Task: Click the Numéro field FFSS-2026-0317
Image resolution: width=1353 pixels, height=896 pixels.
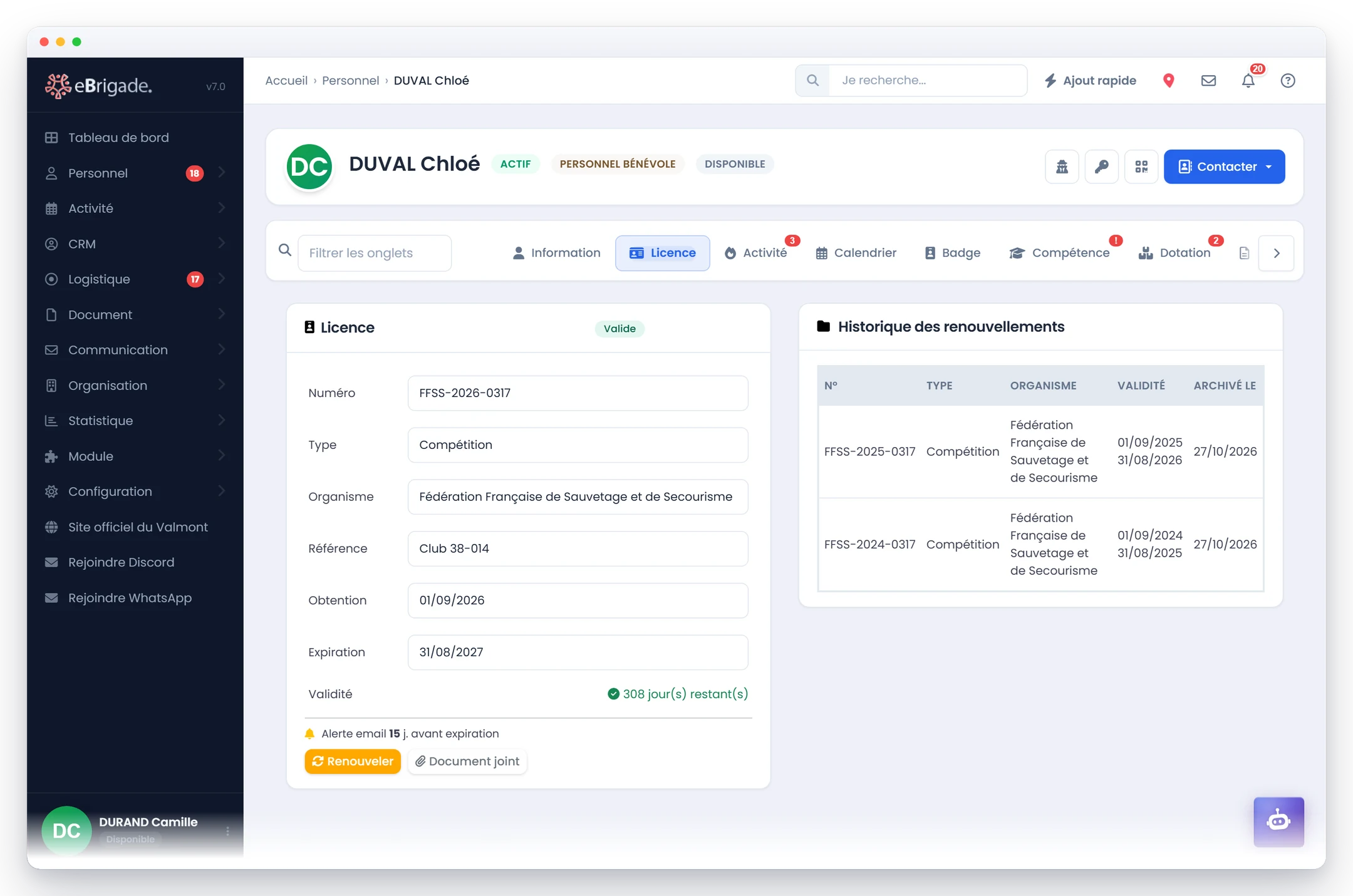Action: (x=578, y=393)
